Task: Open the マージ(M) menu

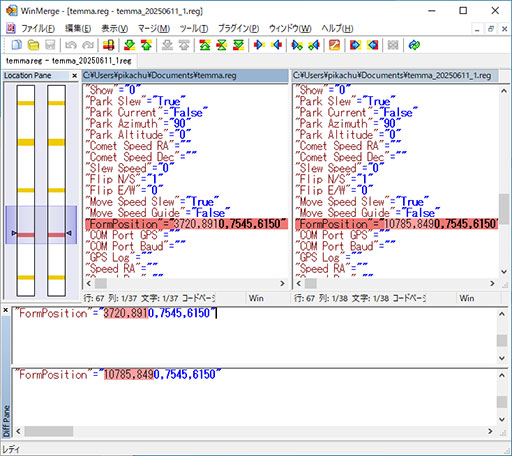Action: (x=154, y=29)
